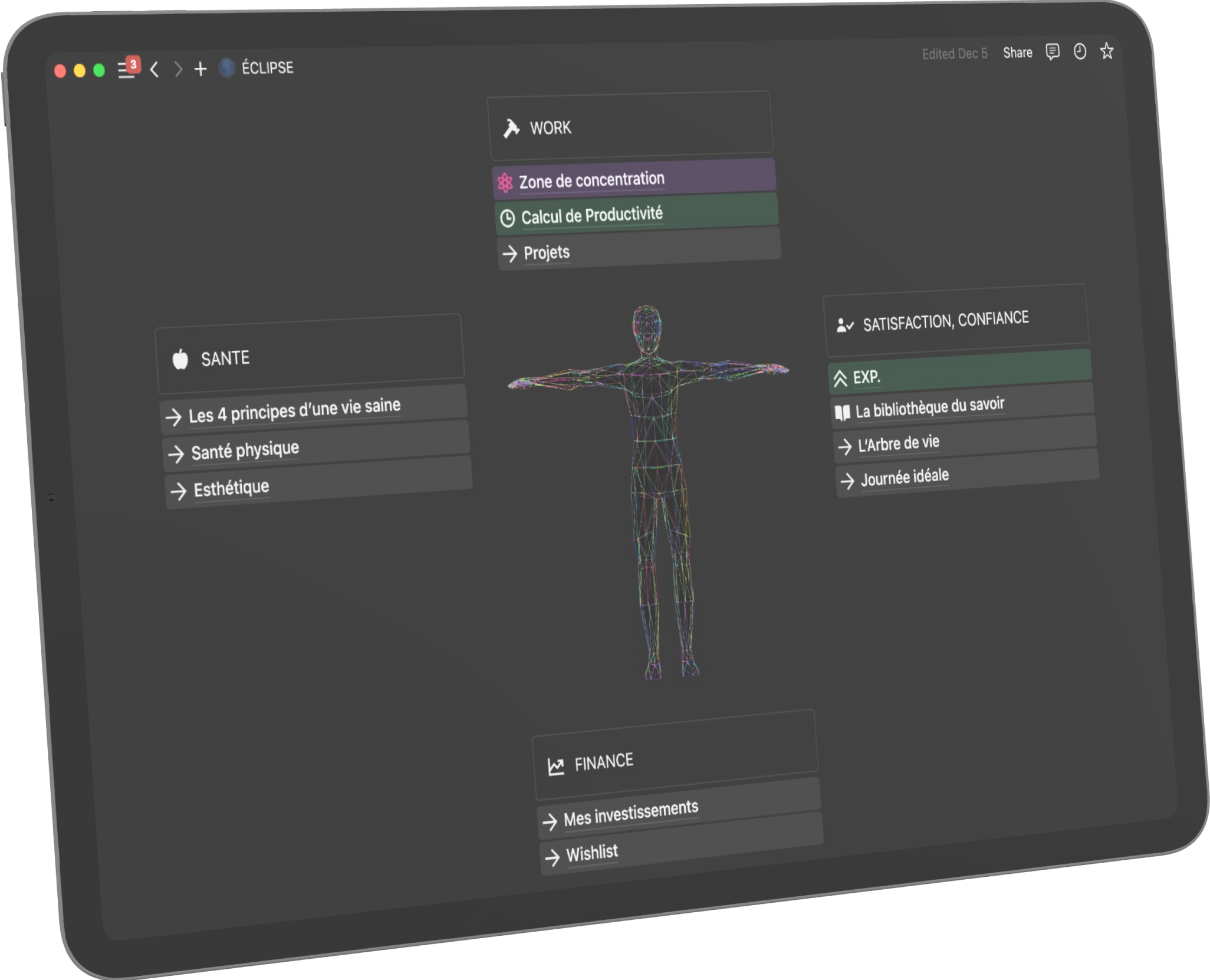Open Mes investissements page

(x=630, y=814)
